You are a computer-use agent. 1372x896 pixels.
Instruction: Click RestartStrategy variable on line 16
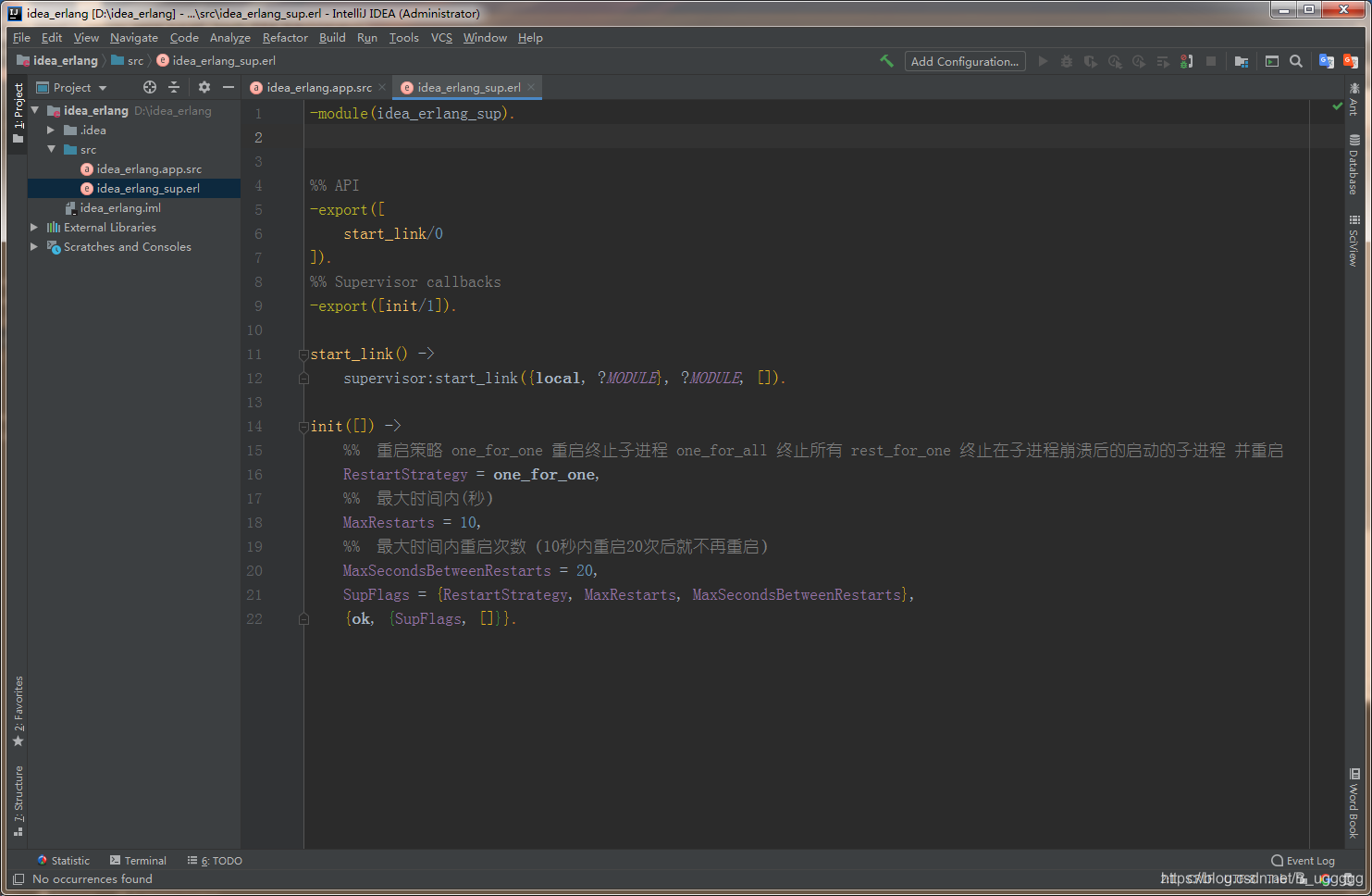click(405, 474)
